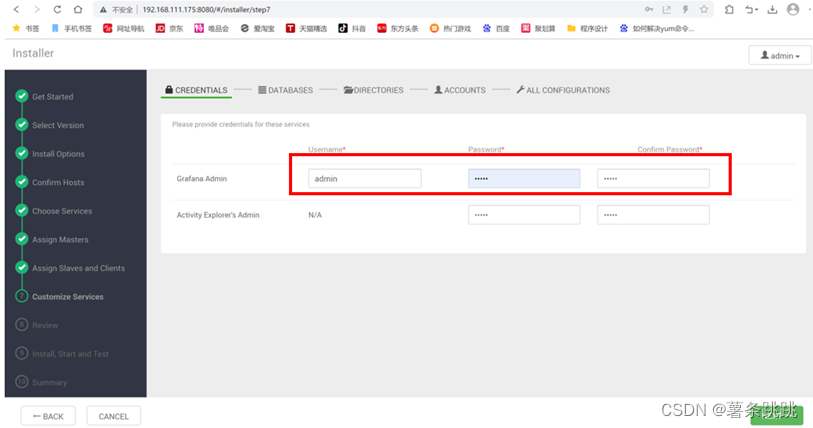
Task: Select the Select Version step
Action: pos(58,125)
